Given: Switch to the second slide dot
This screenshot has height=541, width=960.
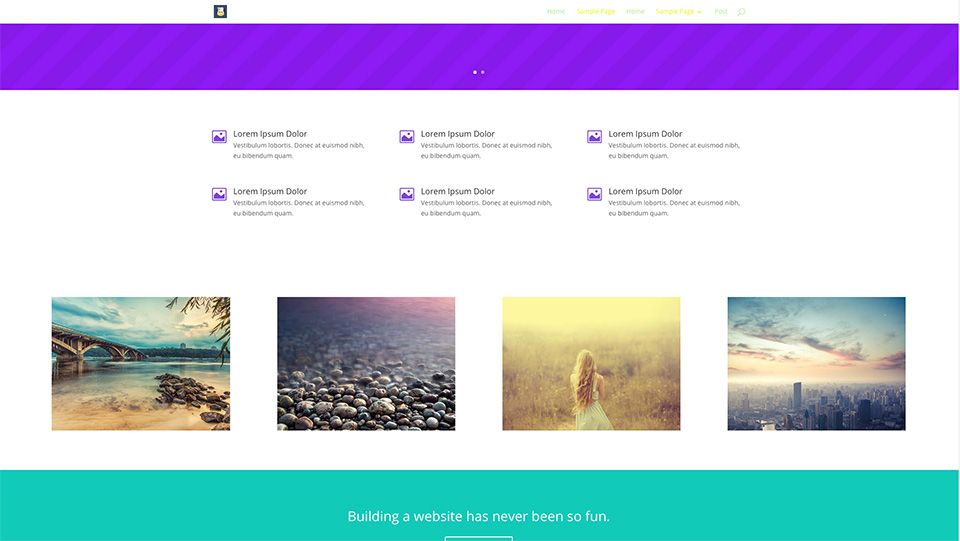Looking at the screenshot, I should [x=483, y=72].
